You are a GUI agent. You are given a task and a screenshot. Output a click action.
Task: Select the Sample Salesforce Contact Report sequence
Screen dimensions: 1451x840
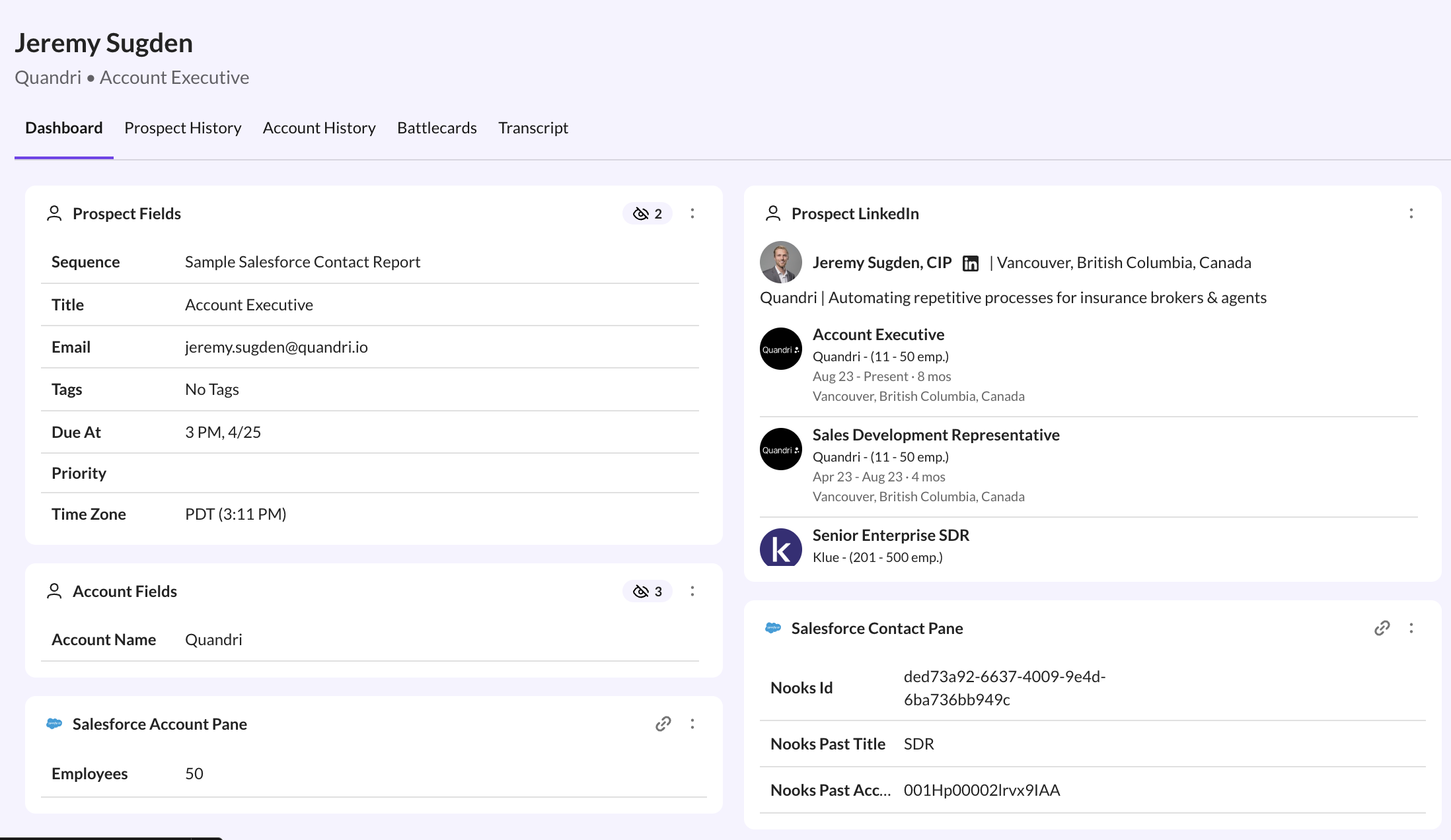coord(303,262)
